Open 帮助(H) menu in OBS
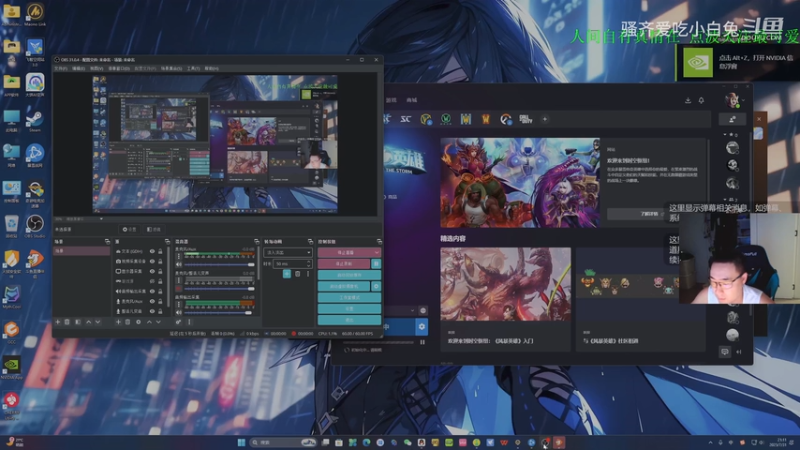800x450 pixels. pyautogui.click(x=211, y=68)
